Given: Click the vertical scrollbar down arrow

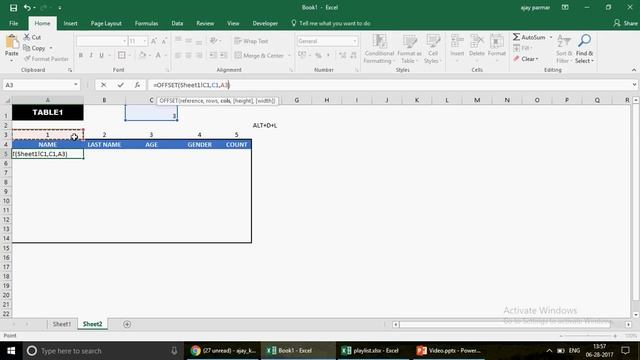Looking at the screenshot, I should tap(636, 315).
